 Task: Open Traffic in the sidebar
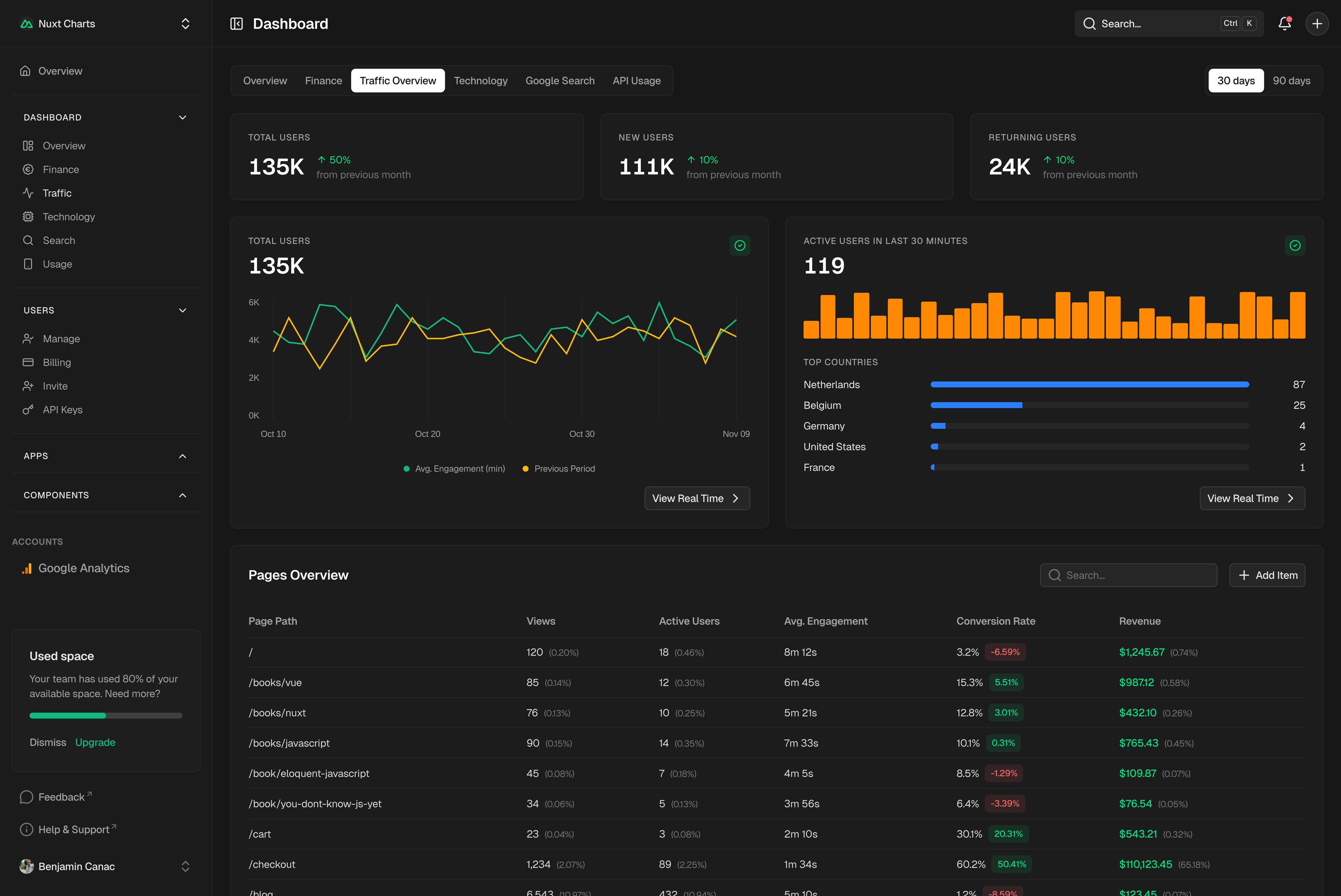click(x=57, y=193)
